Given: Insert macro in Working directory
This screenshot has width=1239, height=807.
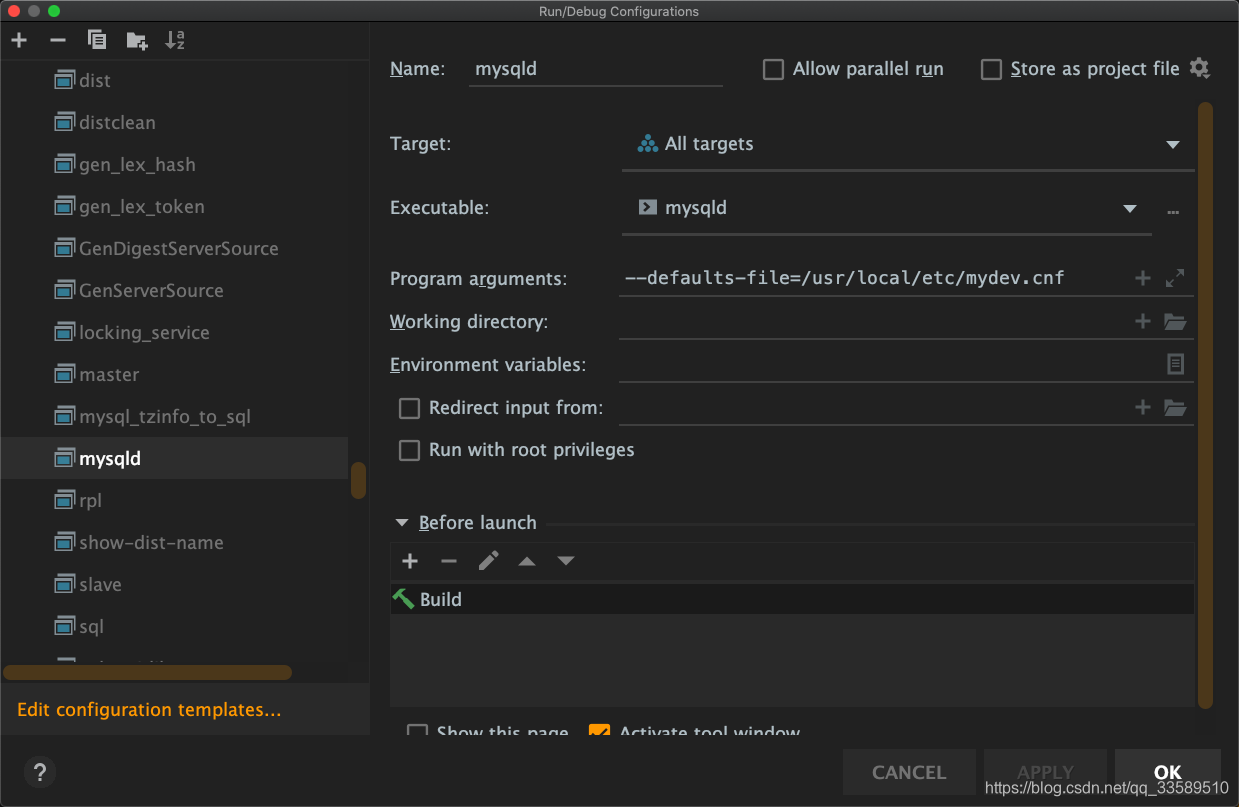Looking at the screenshot, I should 1143,321.
